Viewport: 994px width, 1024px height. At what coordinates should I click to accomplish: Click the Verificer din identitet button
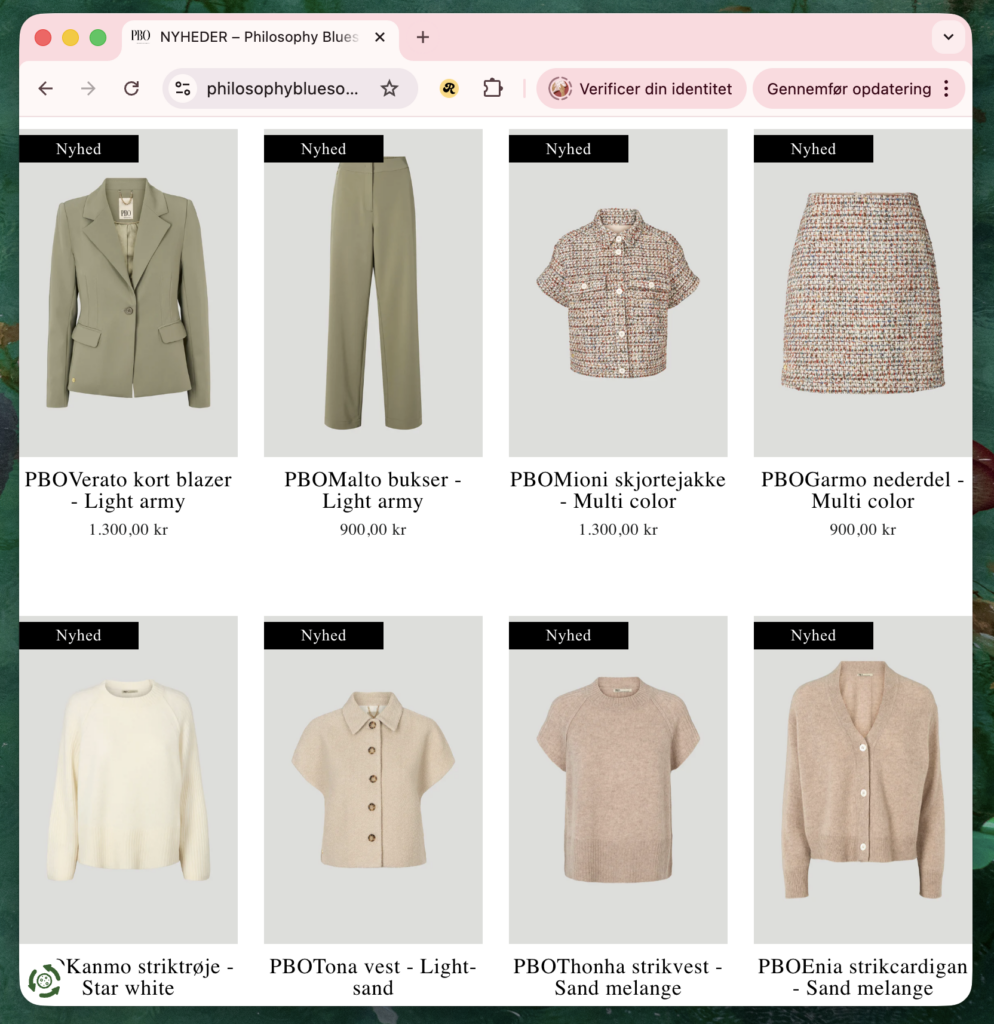tap(641, 89)
